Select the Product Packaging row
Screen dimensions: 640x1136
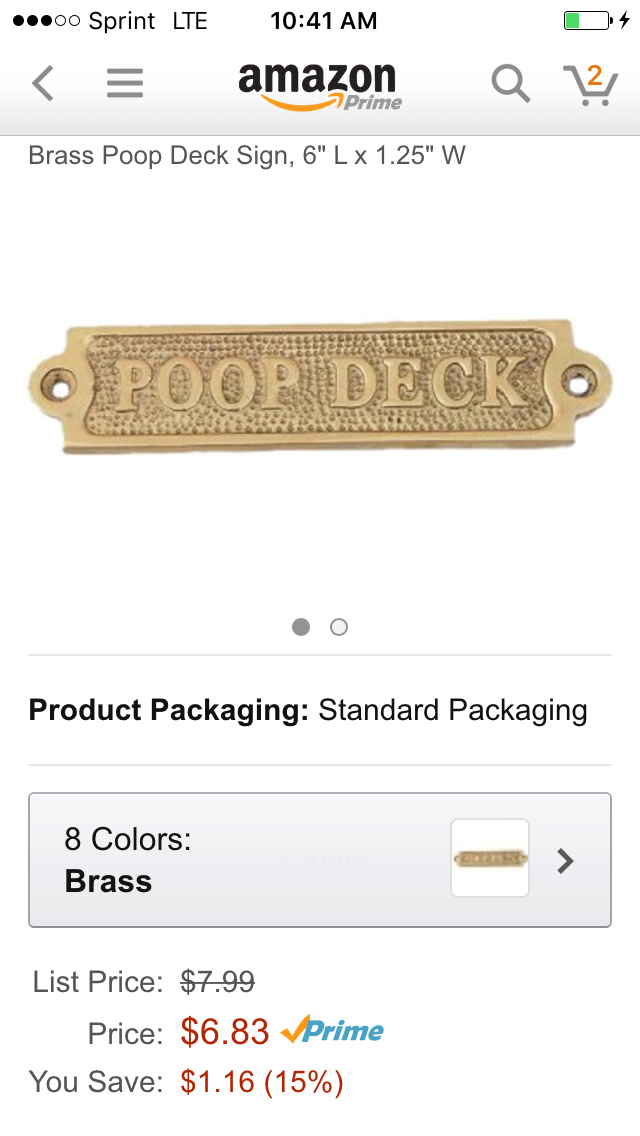pos(308,710)
